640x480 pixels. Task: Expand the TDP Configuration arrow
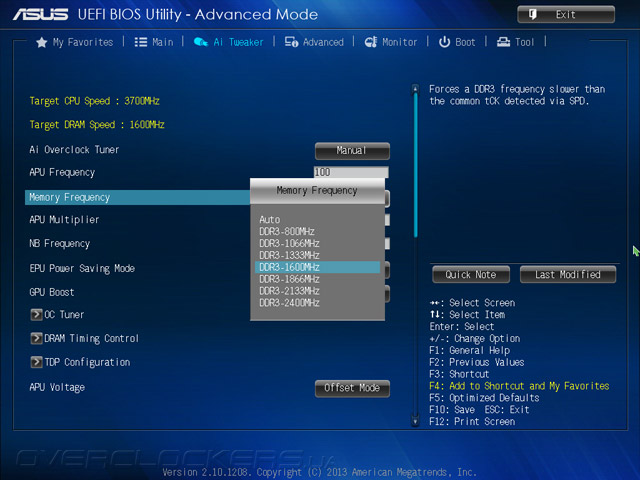coord(36,362)
